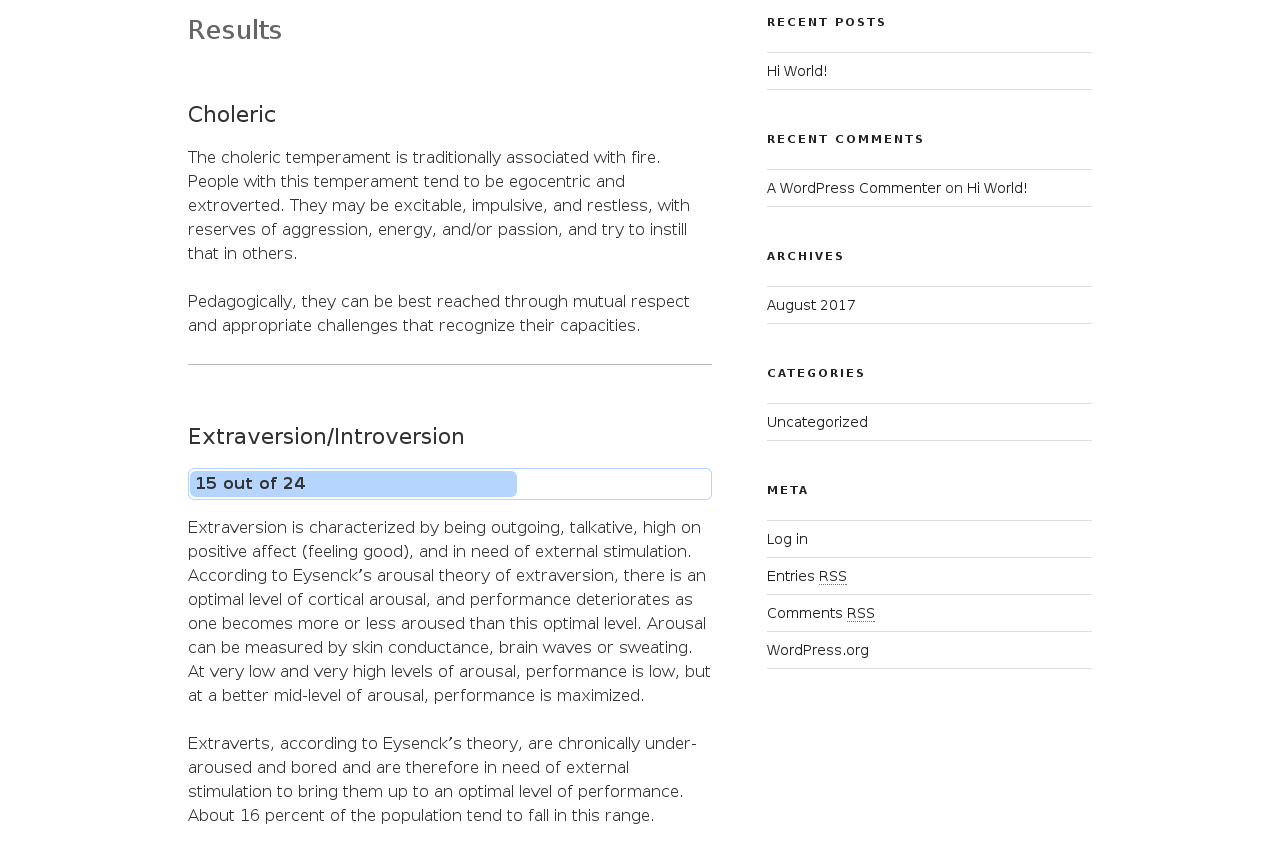Open the Comments RSS feed link
Screen dimensions: 1280x850
pyautogui.click(x=820, y=613)
